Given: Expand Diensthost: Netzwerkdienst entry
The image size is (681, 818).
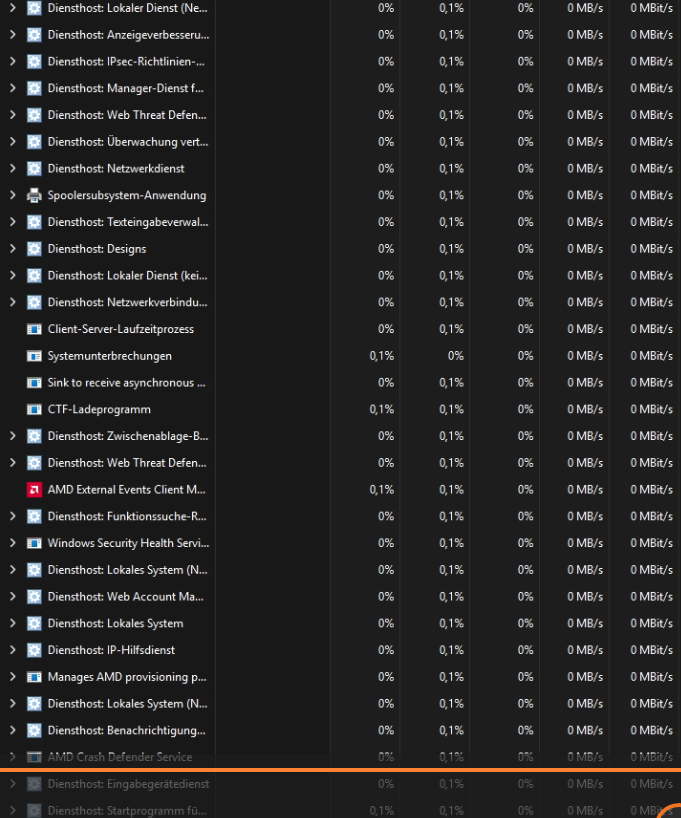Looking at the screenshot, I should click(x=13, y=169).
